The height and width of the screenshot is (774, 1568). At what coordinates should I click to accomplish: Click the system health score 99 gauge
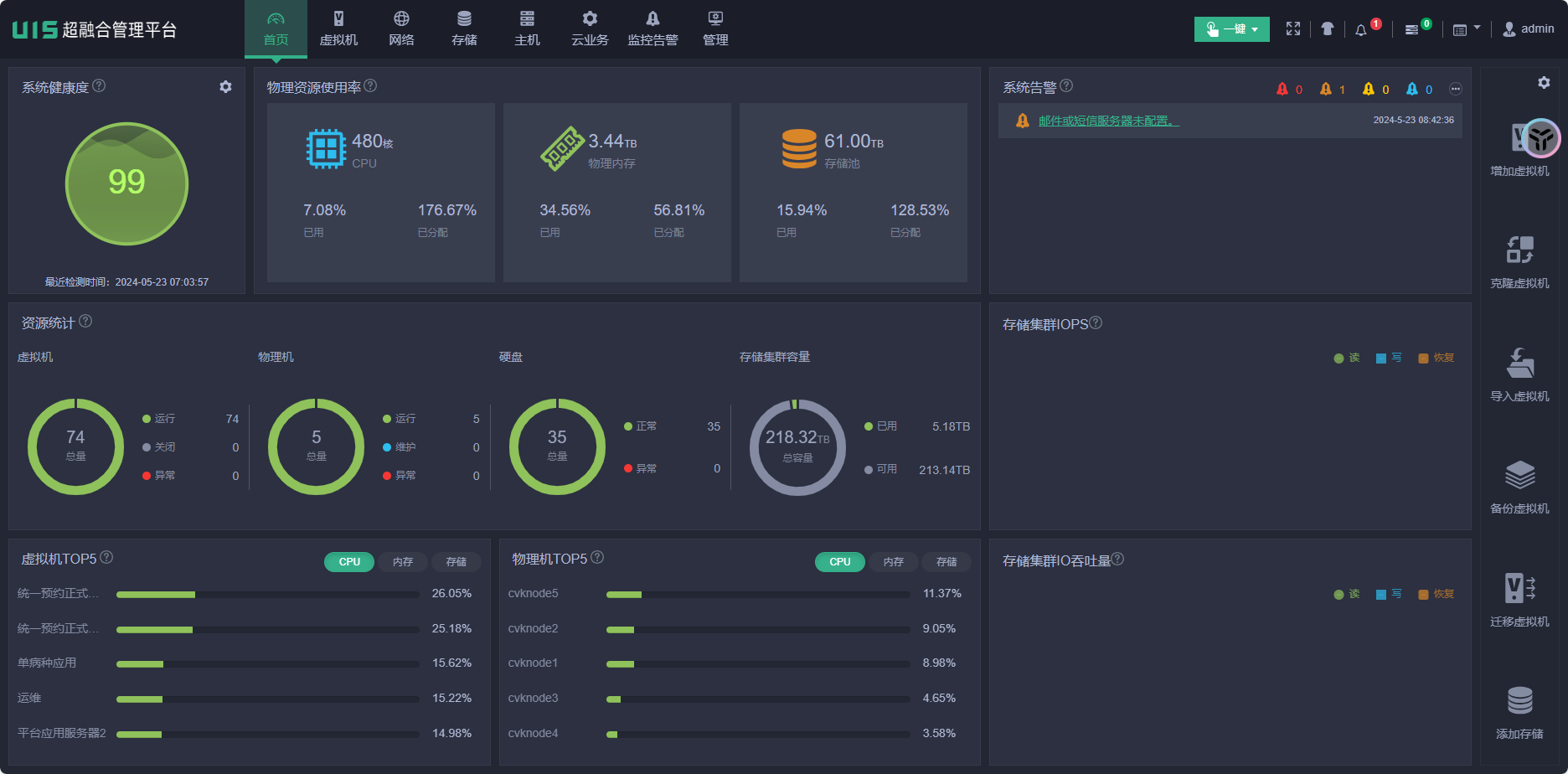pos(126,183)
